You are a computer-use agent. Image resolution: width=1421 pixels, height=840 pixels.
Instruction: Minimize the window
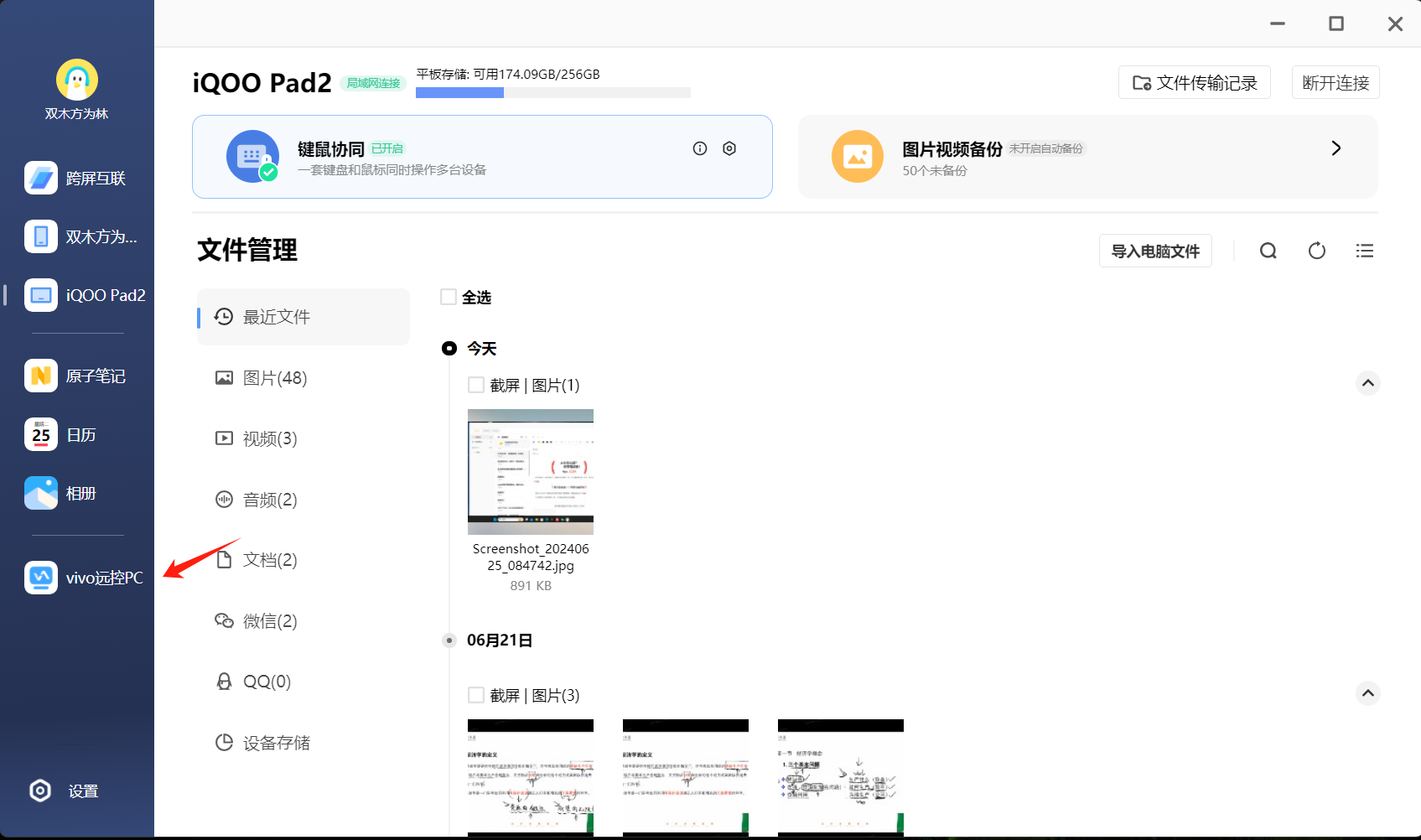pyautogui.click(x=1278, y=23)
